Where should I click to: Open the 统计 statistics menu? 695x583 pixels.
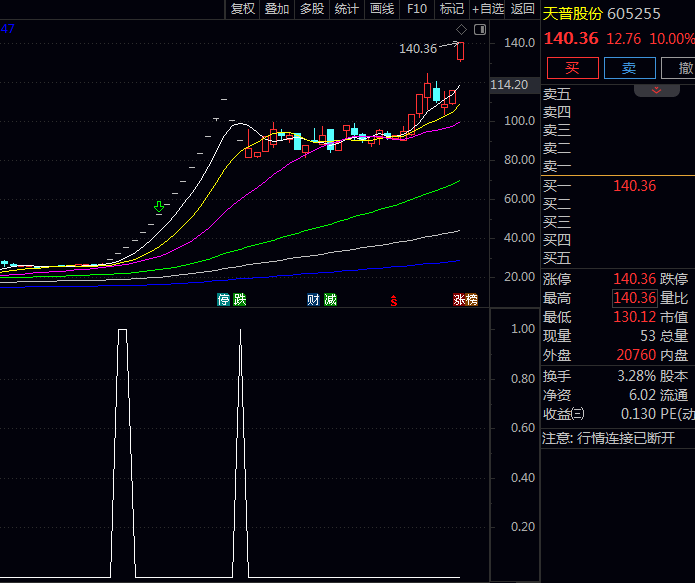[347, 9]
